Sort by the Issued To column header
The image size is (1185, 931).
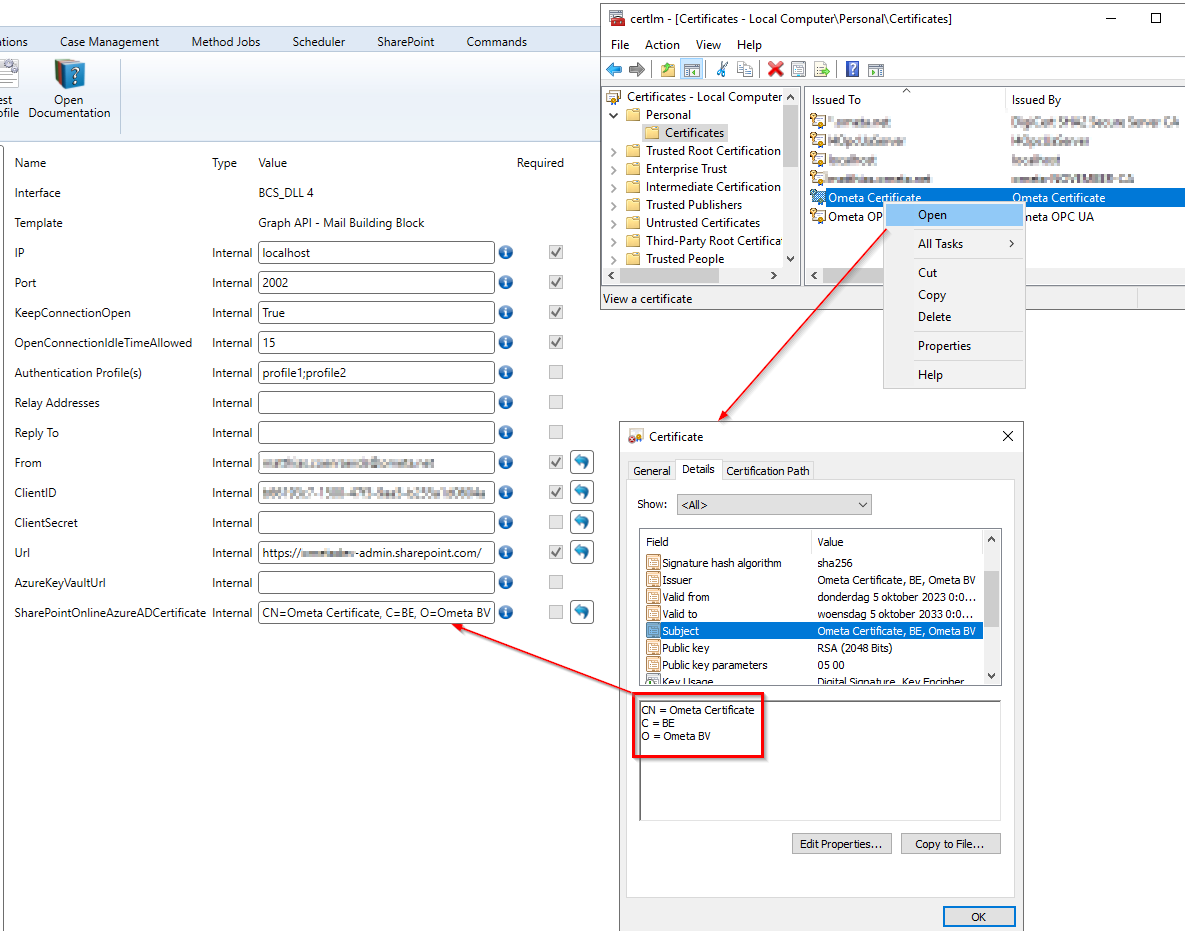coord(905,100)
